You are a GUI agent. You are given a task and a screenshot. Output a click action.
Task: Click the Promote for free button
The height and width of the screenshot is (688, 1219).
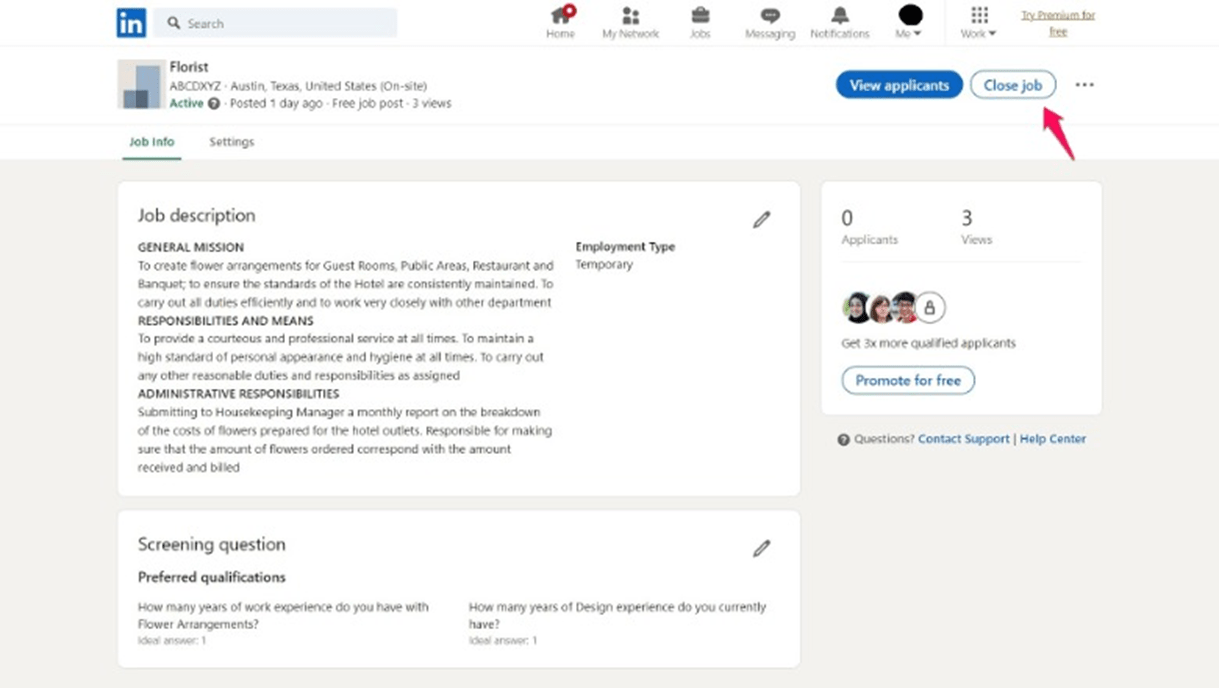[908, 381]
